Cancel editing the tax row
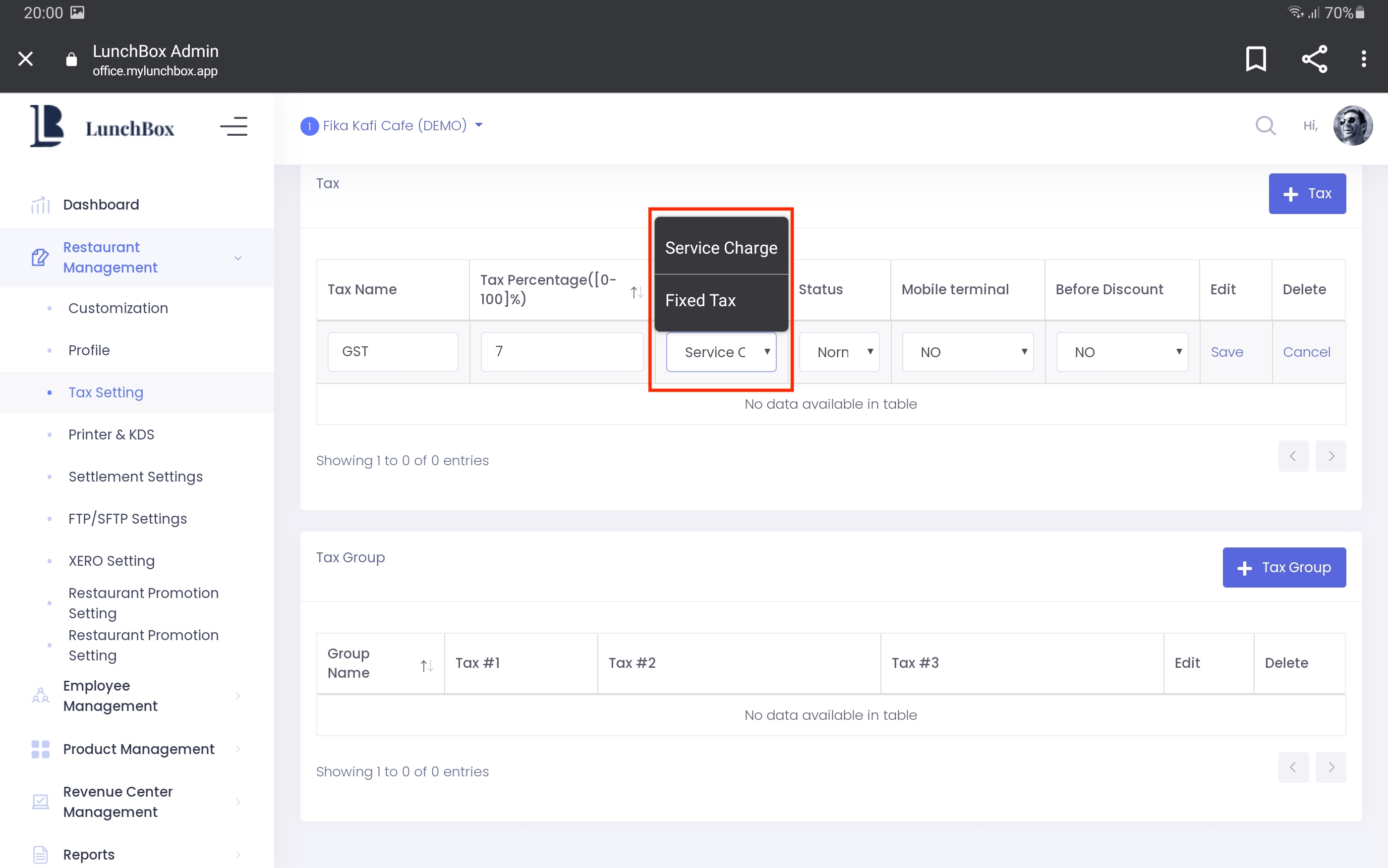1388x868 pixels. pos(1306,352)
